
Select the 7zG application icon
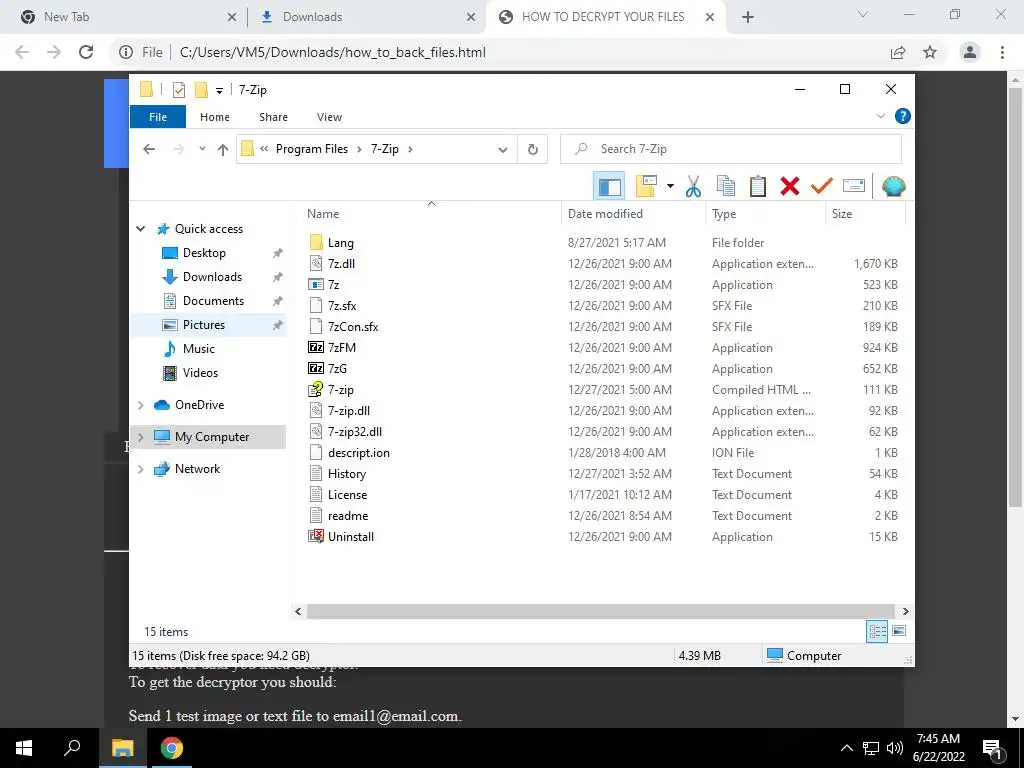(x=316, y=368)
